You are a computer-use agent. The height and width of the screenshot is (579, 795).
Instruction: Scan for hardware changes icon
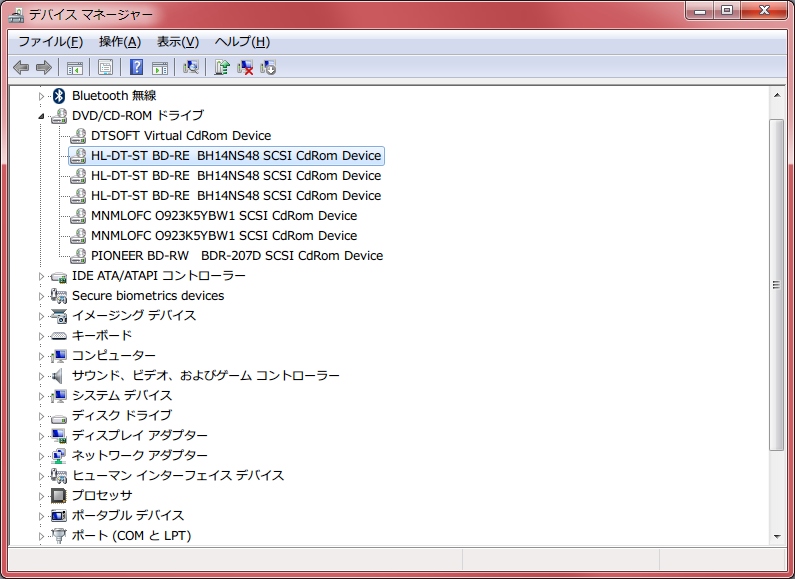191,67
